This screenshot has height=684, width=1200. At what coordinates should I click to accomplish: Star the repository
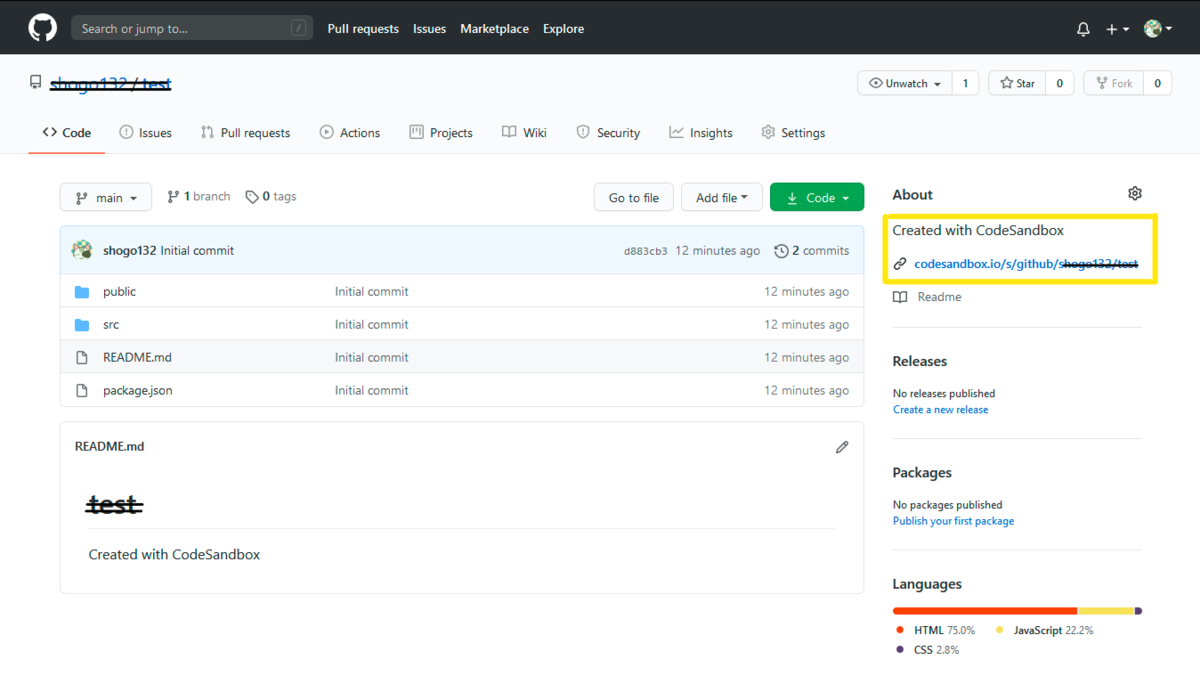pos(1016,83)
